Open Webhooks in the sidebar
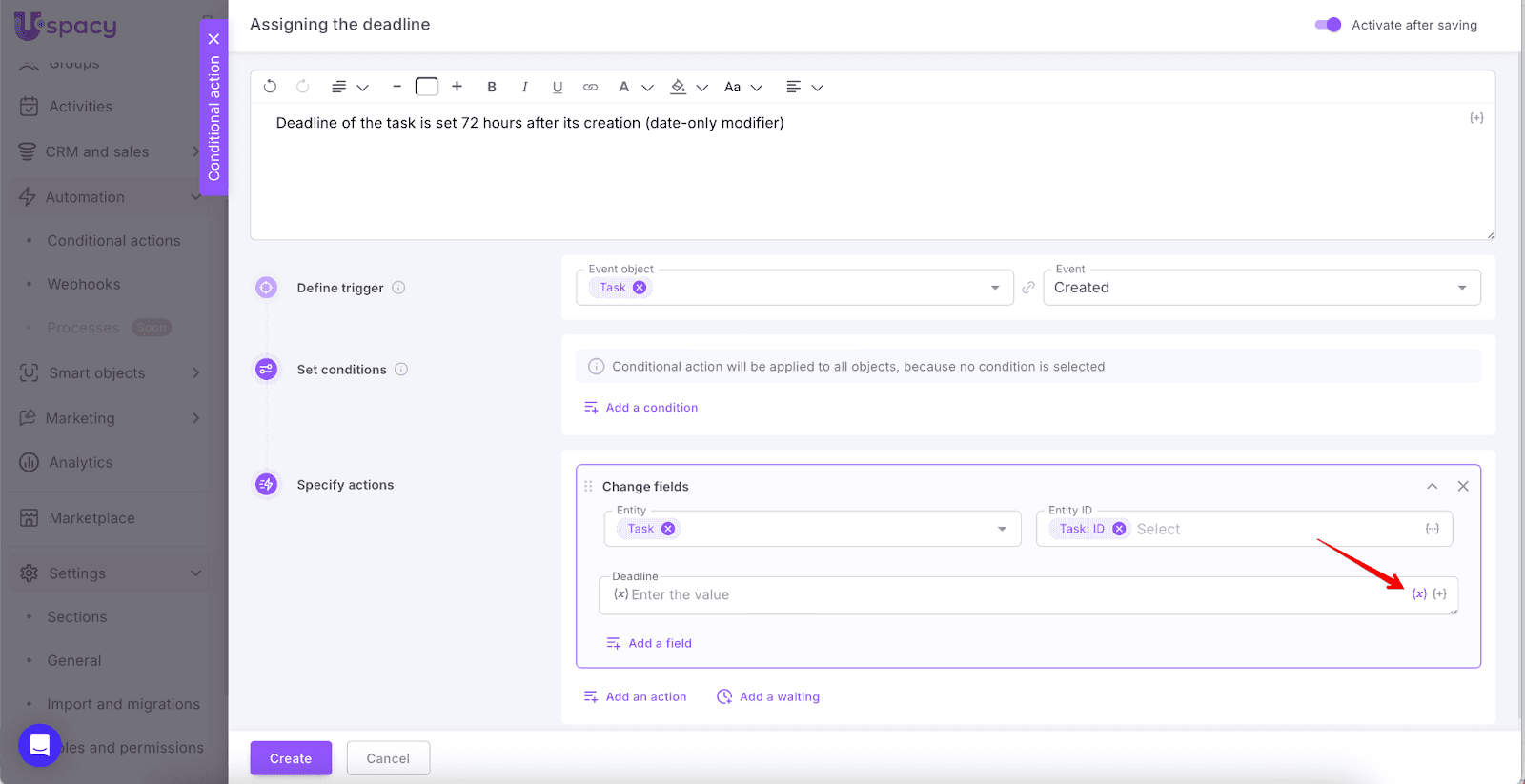The image size is (1525, 784). tap(84, 285)
